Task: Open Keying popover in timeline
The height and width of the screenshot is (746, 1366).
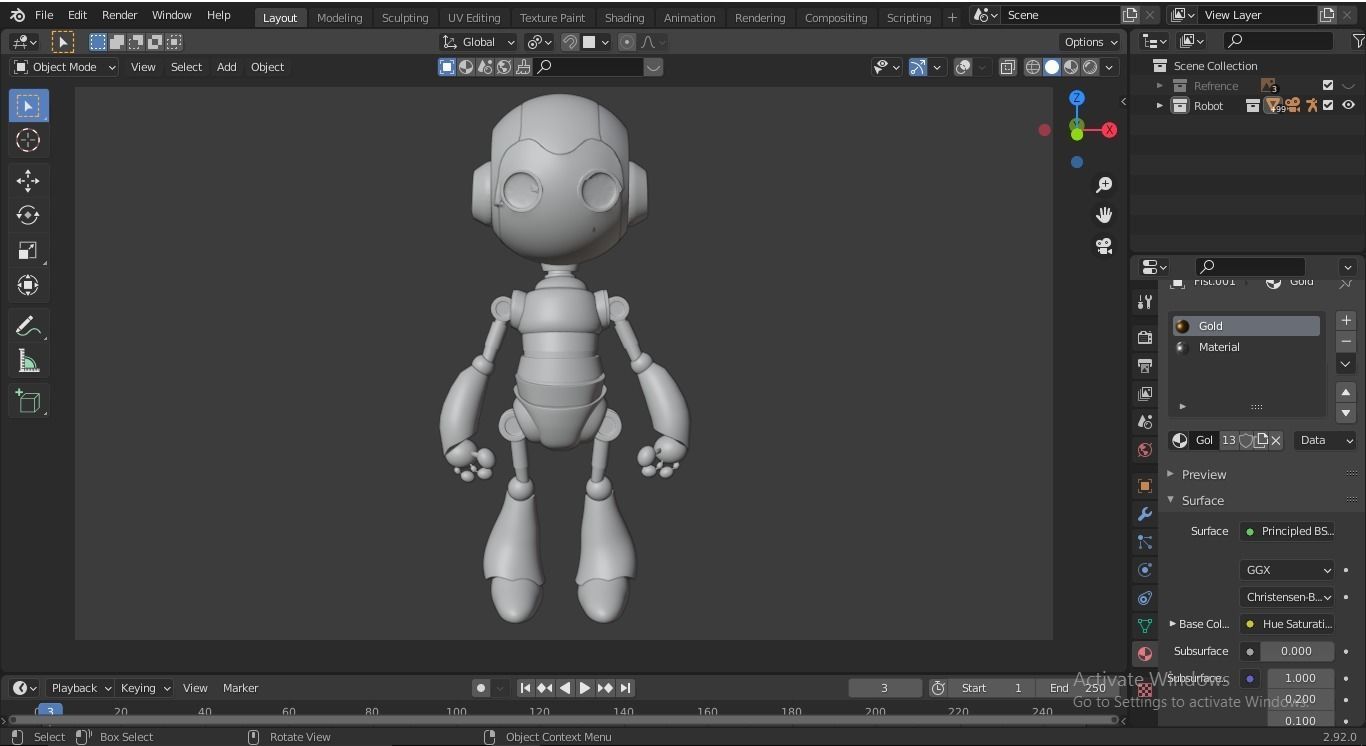Action: 145,688
